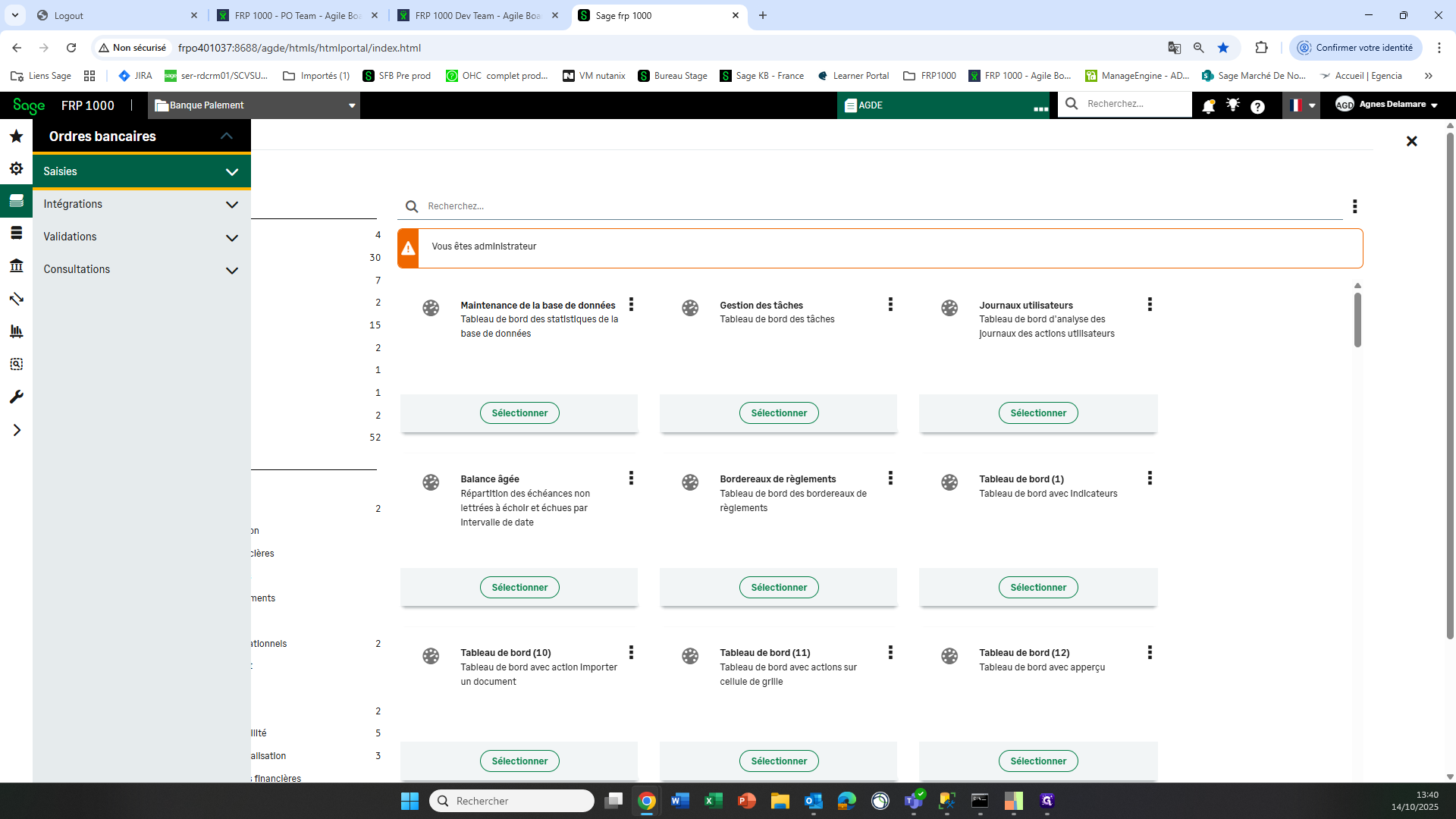Select the Saisies menu item
The height and width of the screenshot is (819, 1456).
[x=141, y=171]
